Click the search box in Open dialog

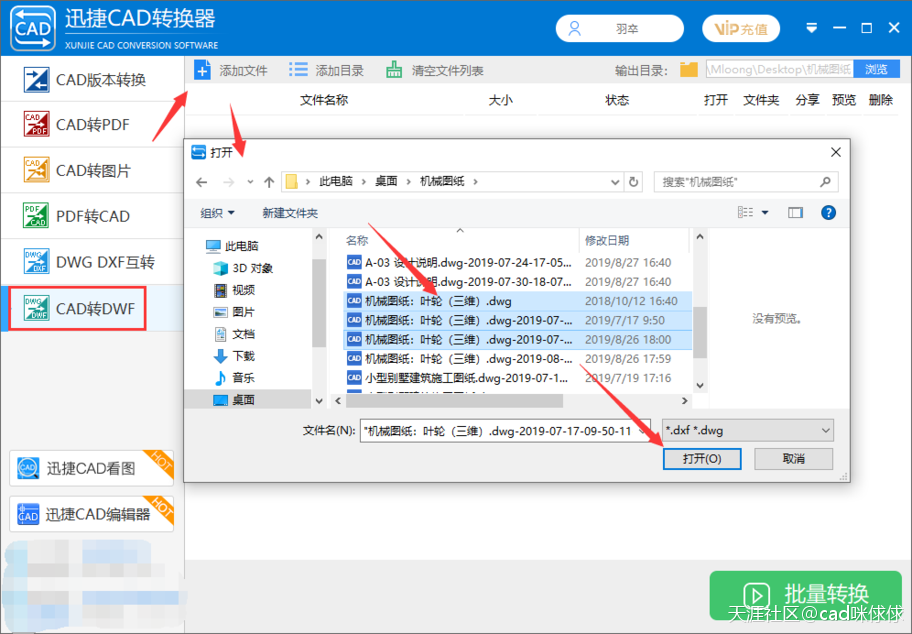coord(738,182)
